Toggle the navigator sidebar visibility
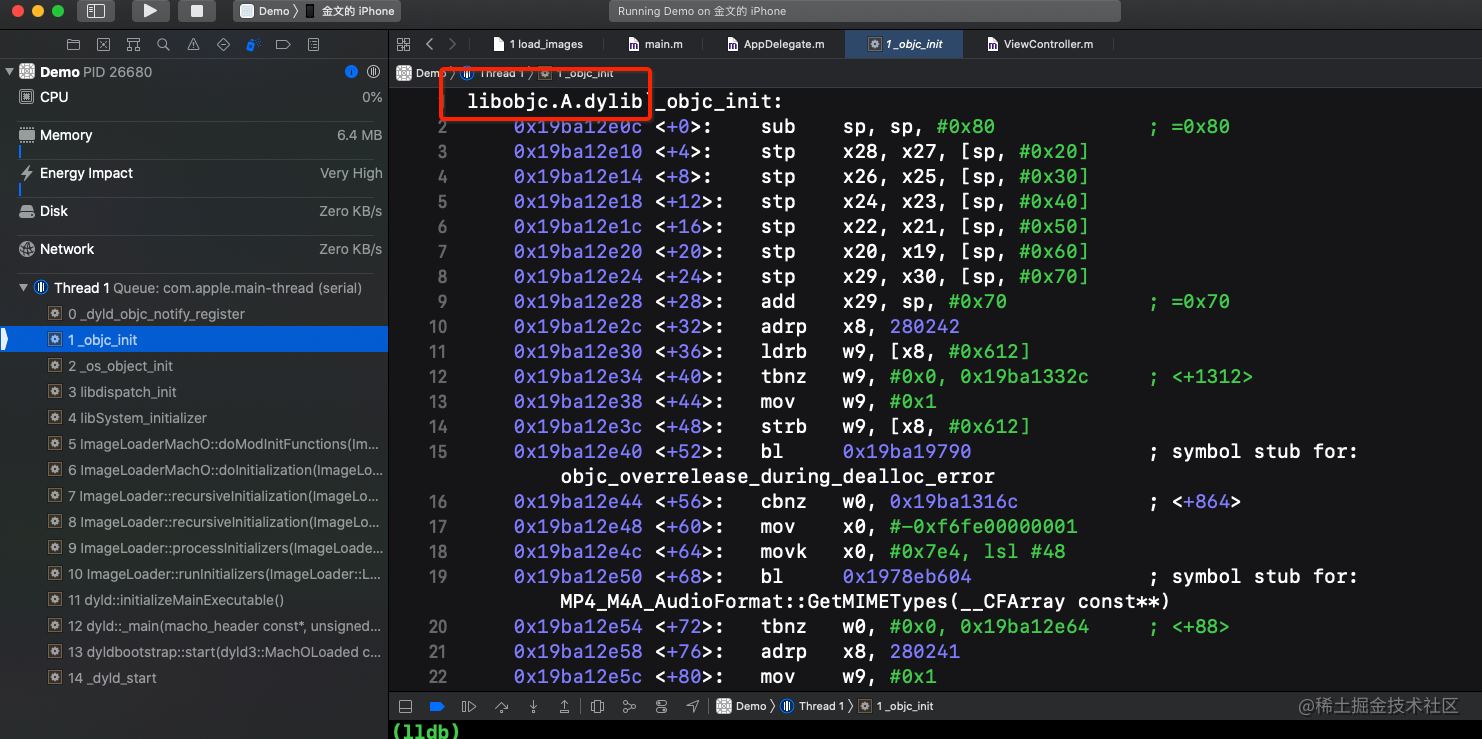 pyautogui.click(x=95, y=11)
